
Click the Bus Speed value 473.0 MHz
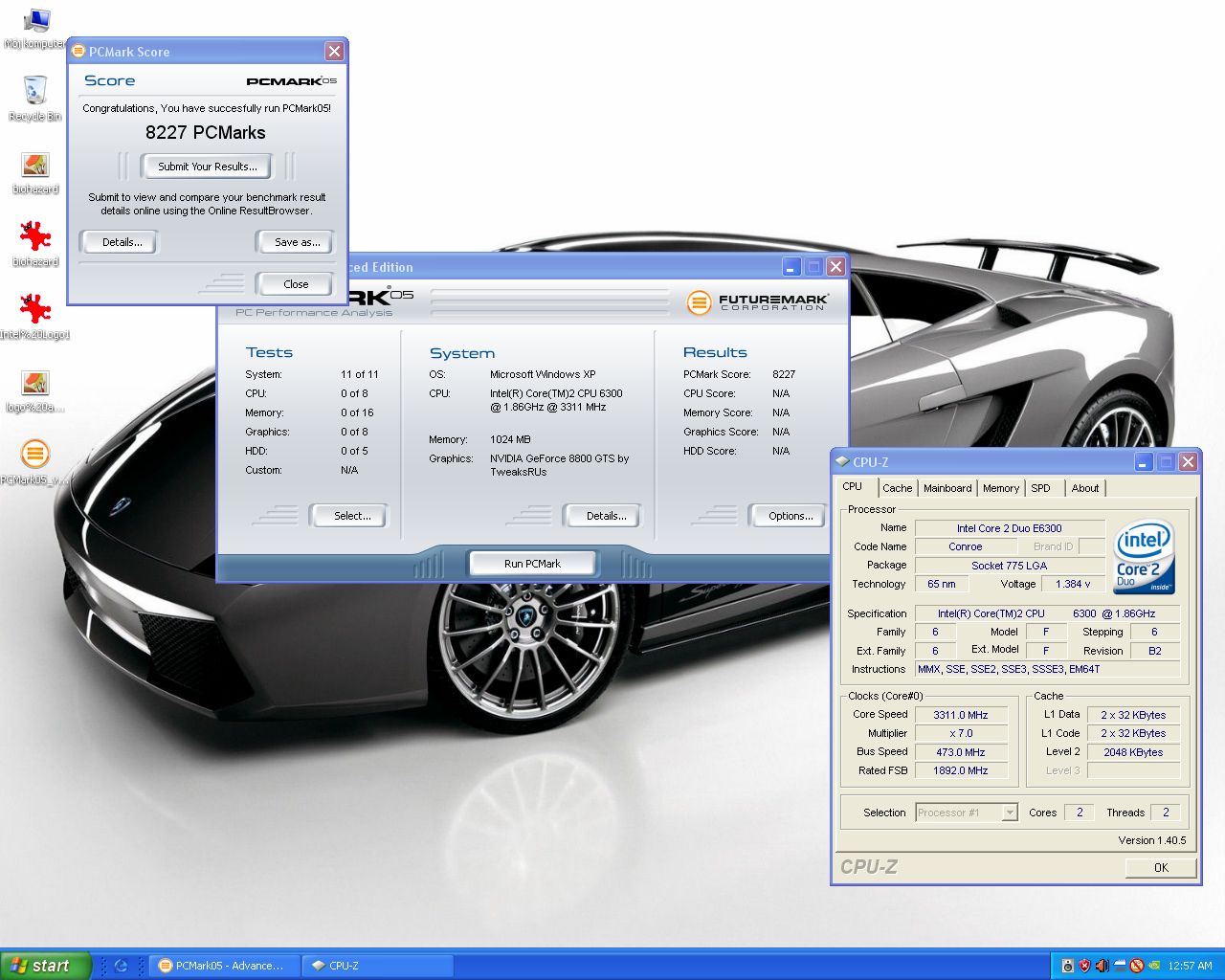coord(961,752)
